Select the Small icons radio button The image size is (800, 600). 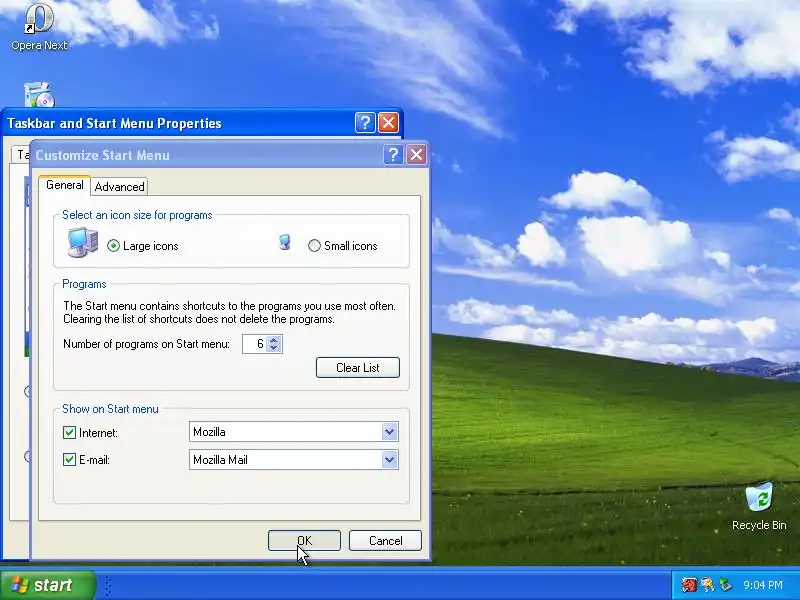pyautogui.click(x=314, y=246)
